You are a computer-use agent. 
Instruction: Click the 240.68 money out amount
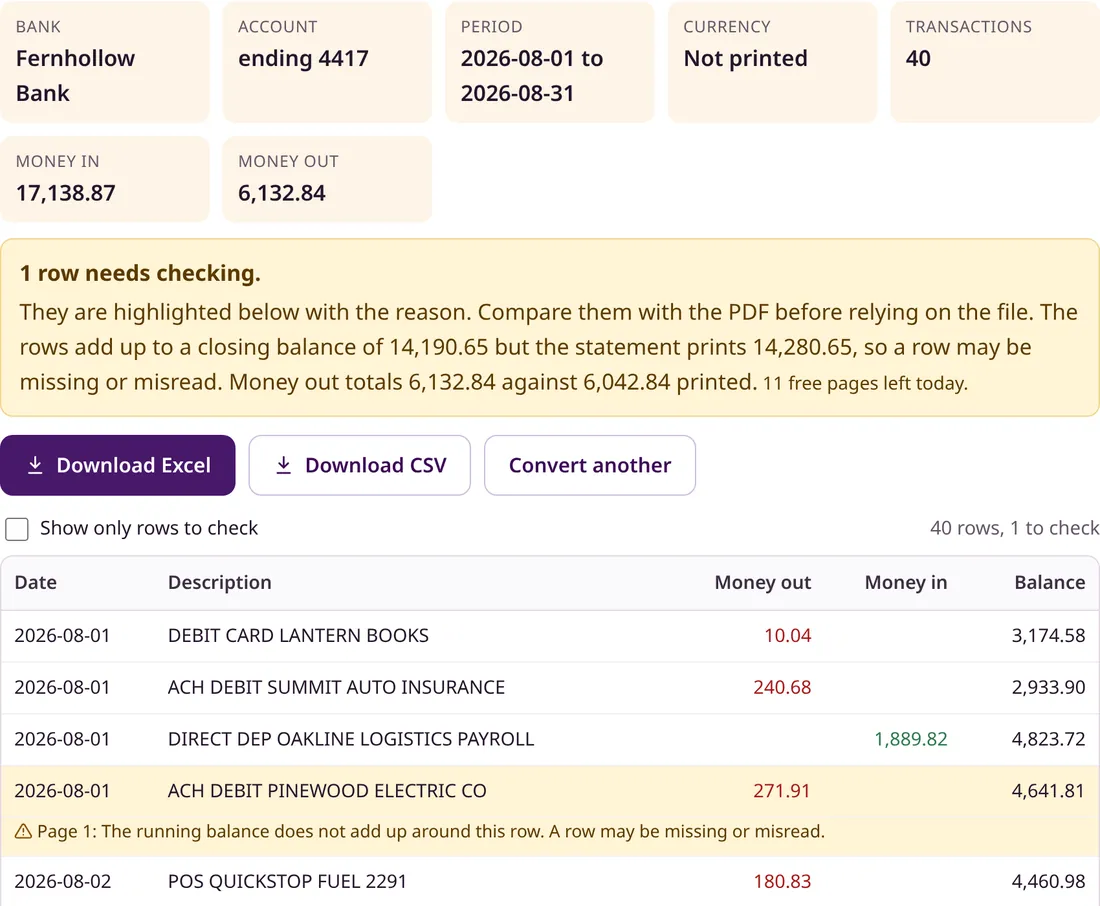tap(782, 687)
